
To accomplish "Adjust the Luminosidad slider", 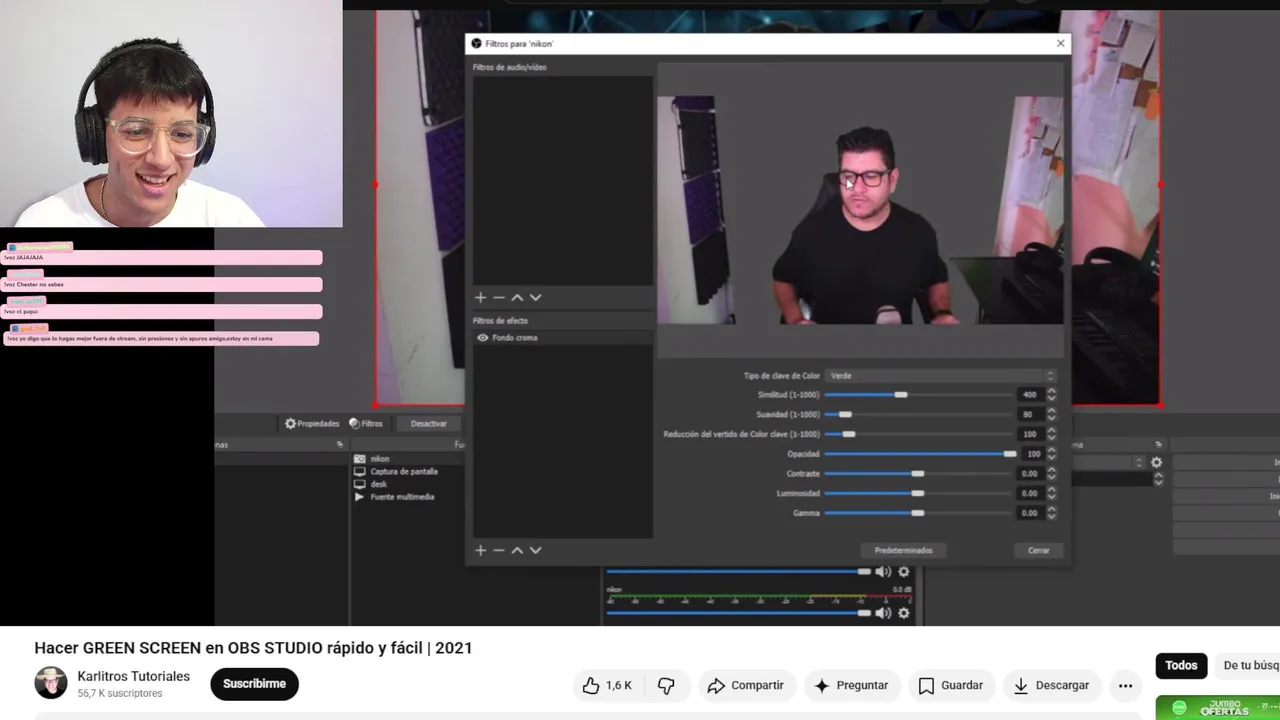I will point(918,493).
